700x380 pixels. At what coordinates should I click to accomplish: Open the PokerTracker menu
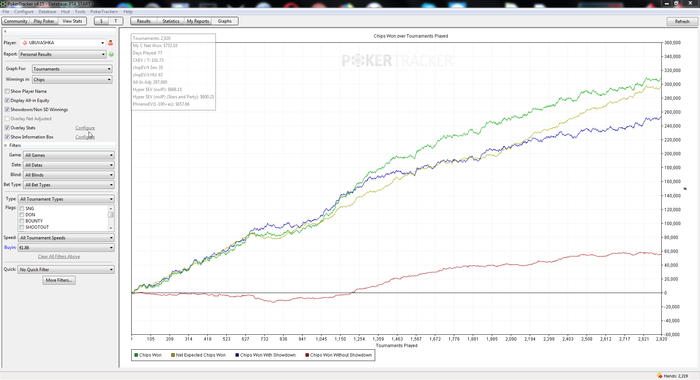[x=104, y=12]
